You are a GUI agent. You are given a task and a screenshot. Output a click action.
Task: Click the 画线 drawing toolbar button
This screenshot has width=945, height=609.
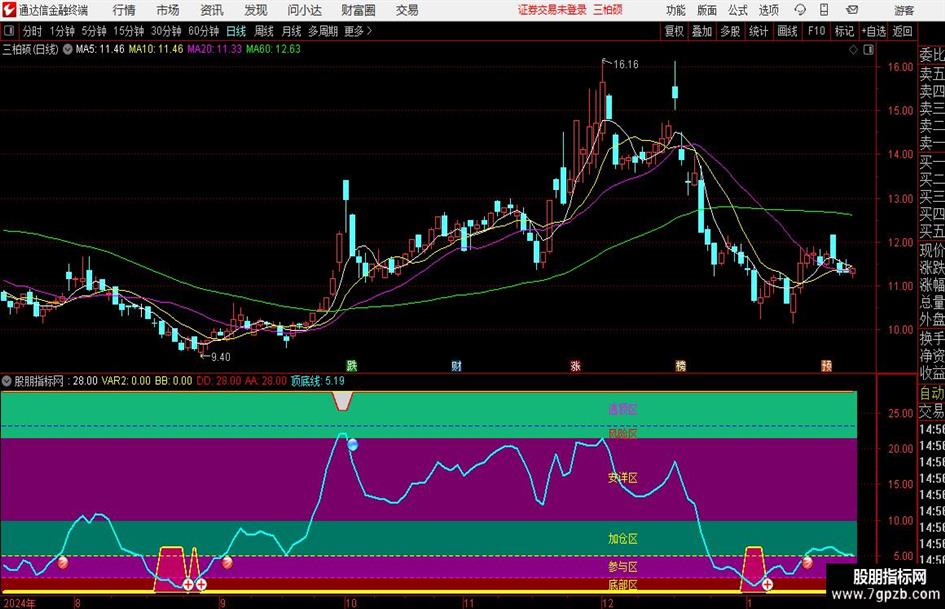pos(788,31)
